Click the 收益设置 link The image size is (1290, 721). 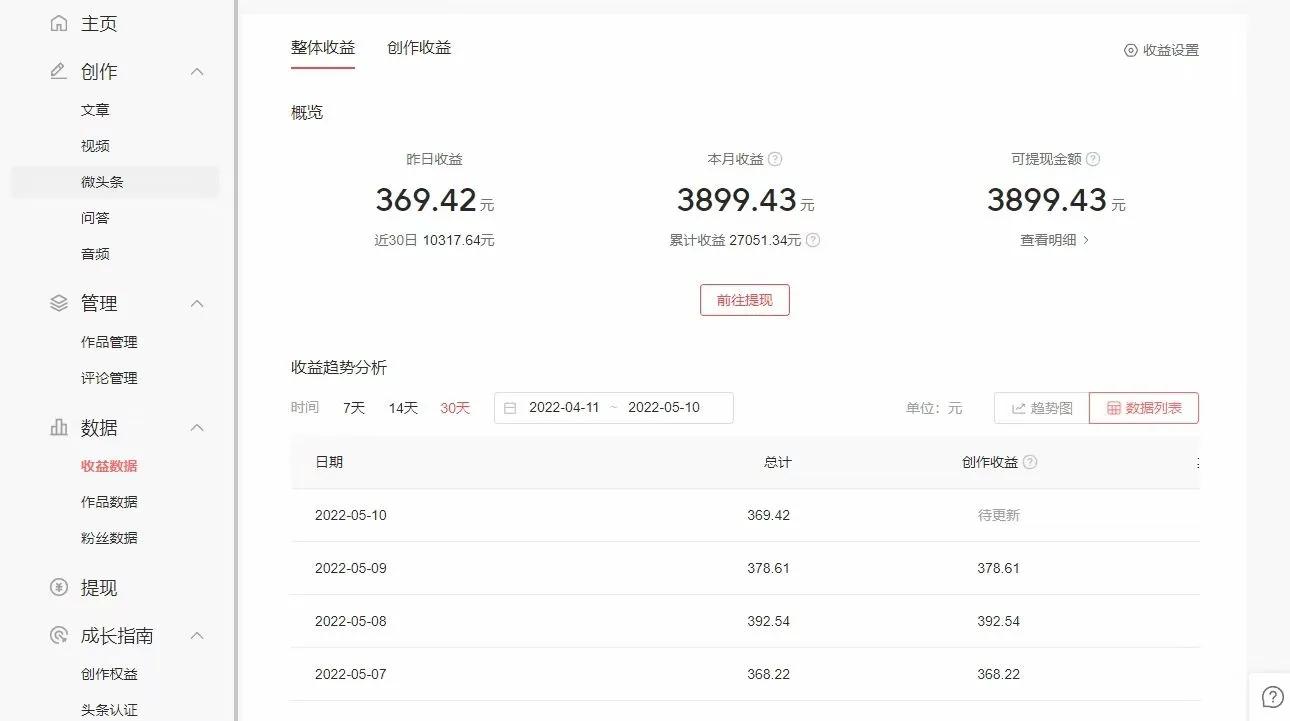(1171, 50)
